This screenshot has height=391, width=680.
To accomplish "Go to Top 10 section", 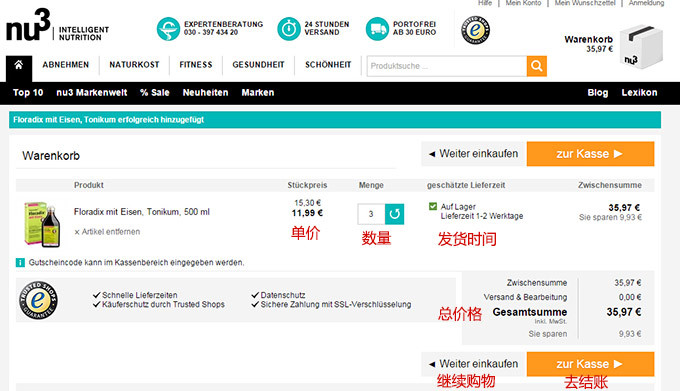I will (x=28, y=92).
